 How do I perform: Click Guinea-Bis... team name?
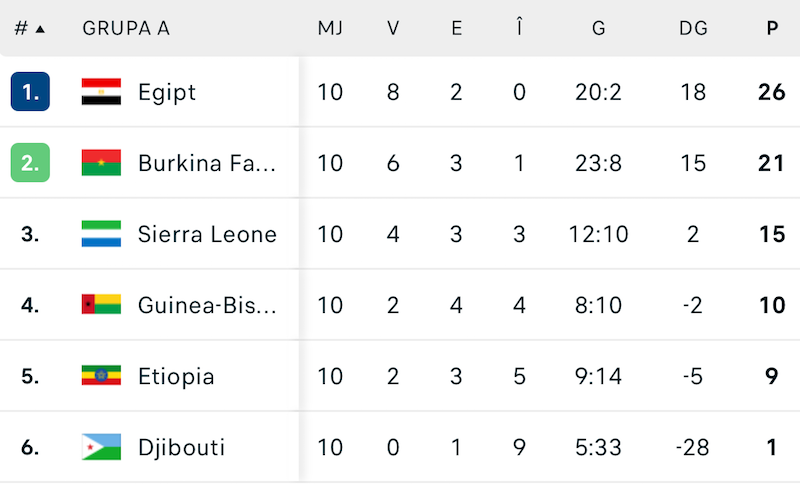click(x=206, y=305)
